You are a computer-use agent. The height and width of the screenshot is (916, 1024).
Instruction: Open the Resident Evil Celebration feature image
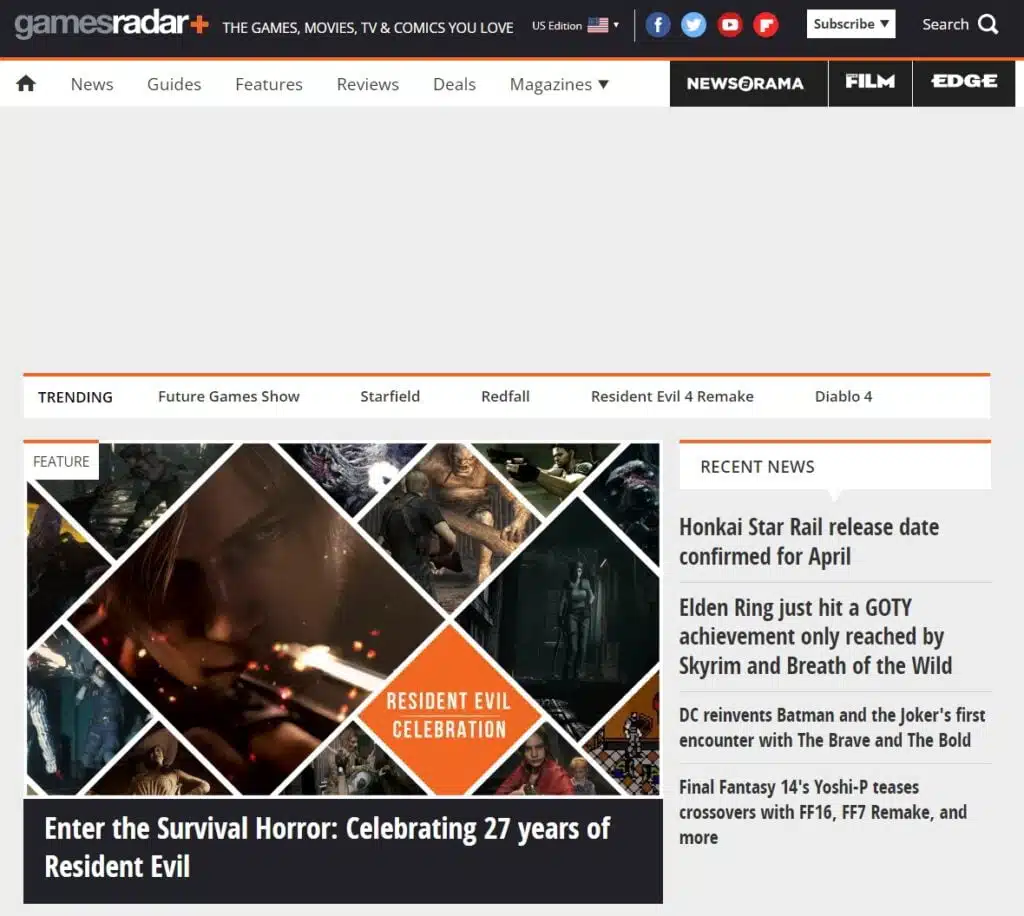pyautogui.click(x=344, y=619)
